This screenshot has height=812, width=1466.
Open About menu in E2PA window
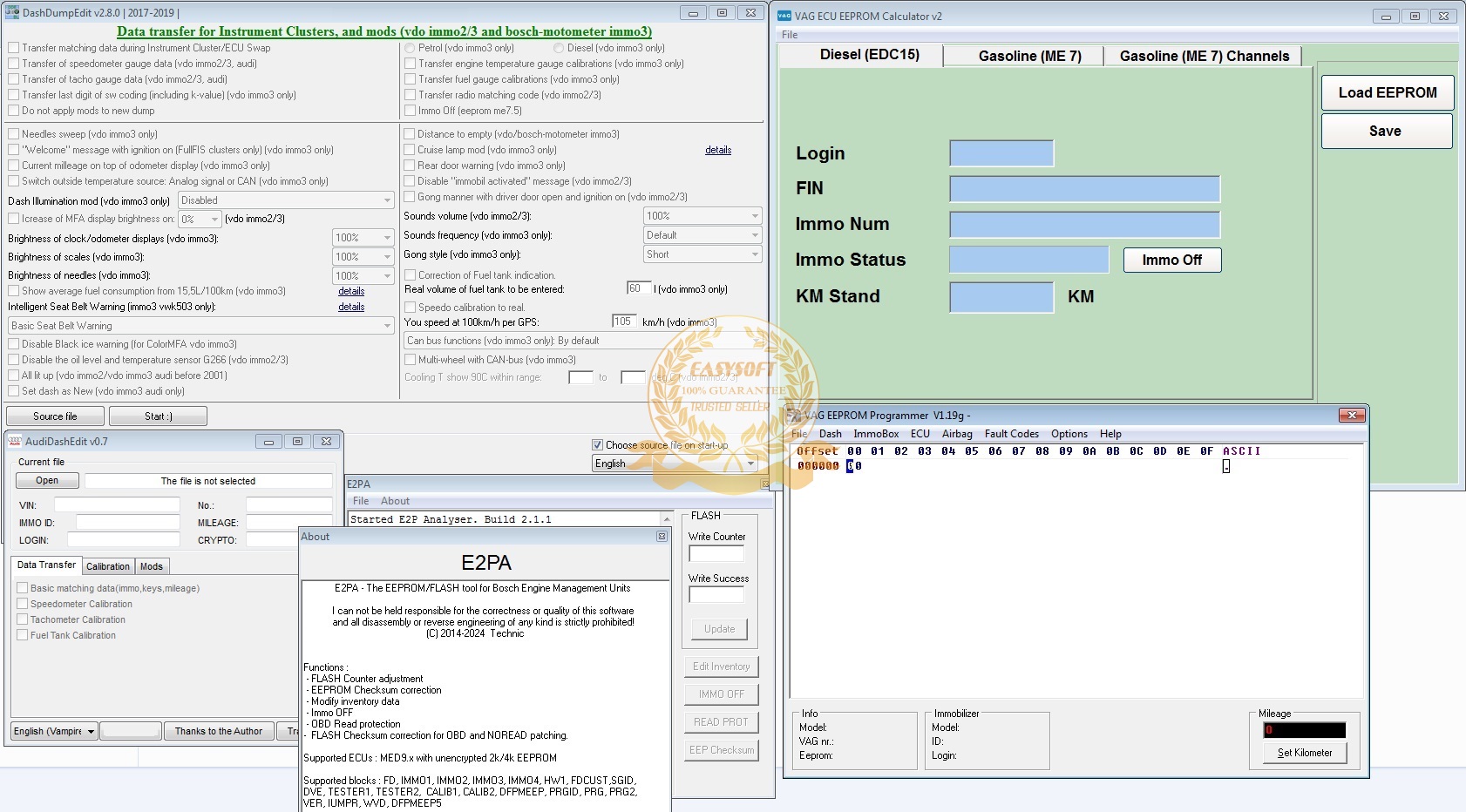tap(395, 501)
